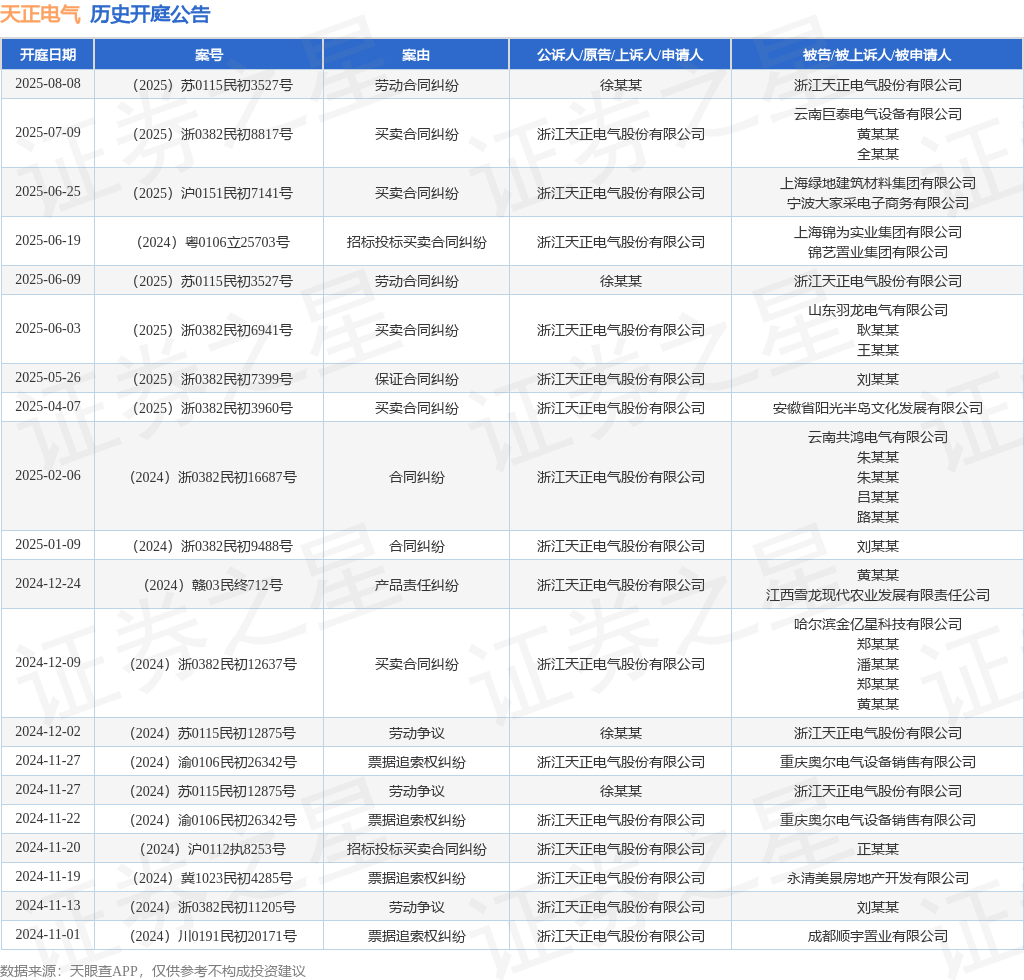Click defendant 锦艺置业集团有限公司
The height and width of the screenshot is (980, 1024).
click(877, 252)
